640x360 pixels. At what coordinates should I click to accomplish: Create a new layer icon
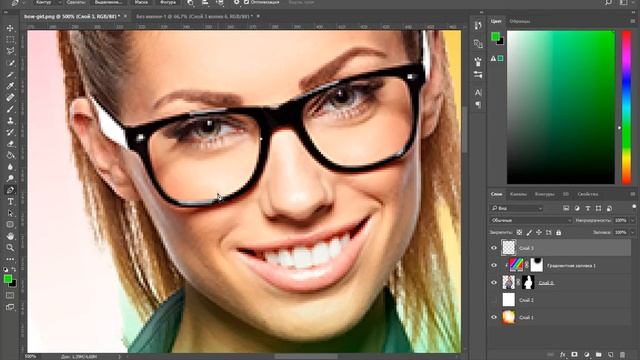[611, 355]
